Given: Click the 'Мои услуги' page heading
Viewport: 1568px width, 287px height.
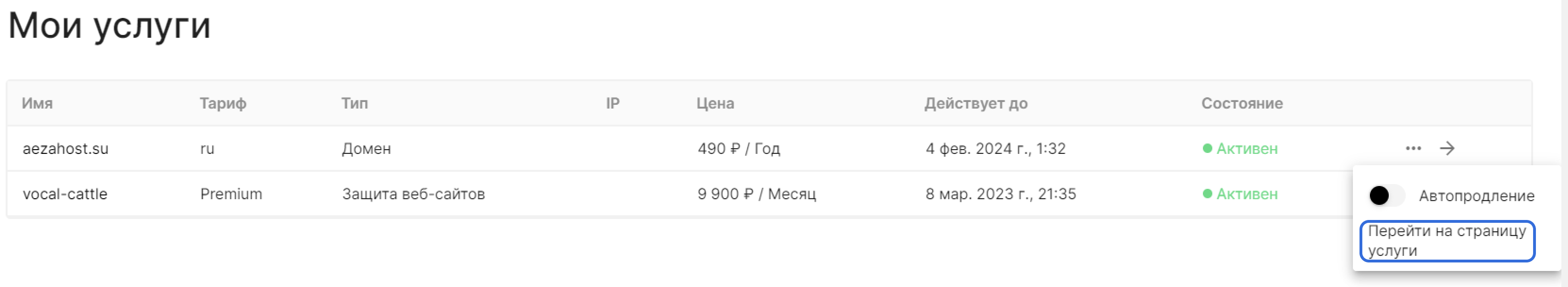Looking at the screenshot, I should click(x=109, y=25).
